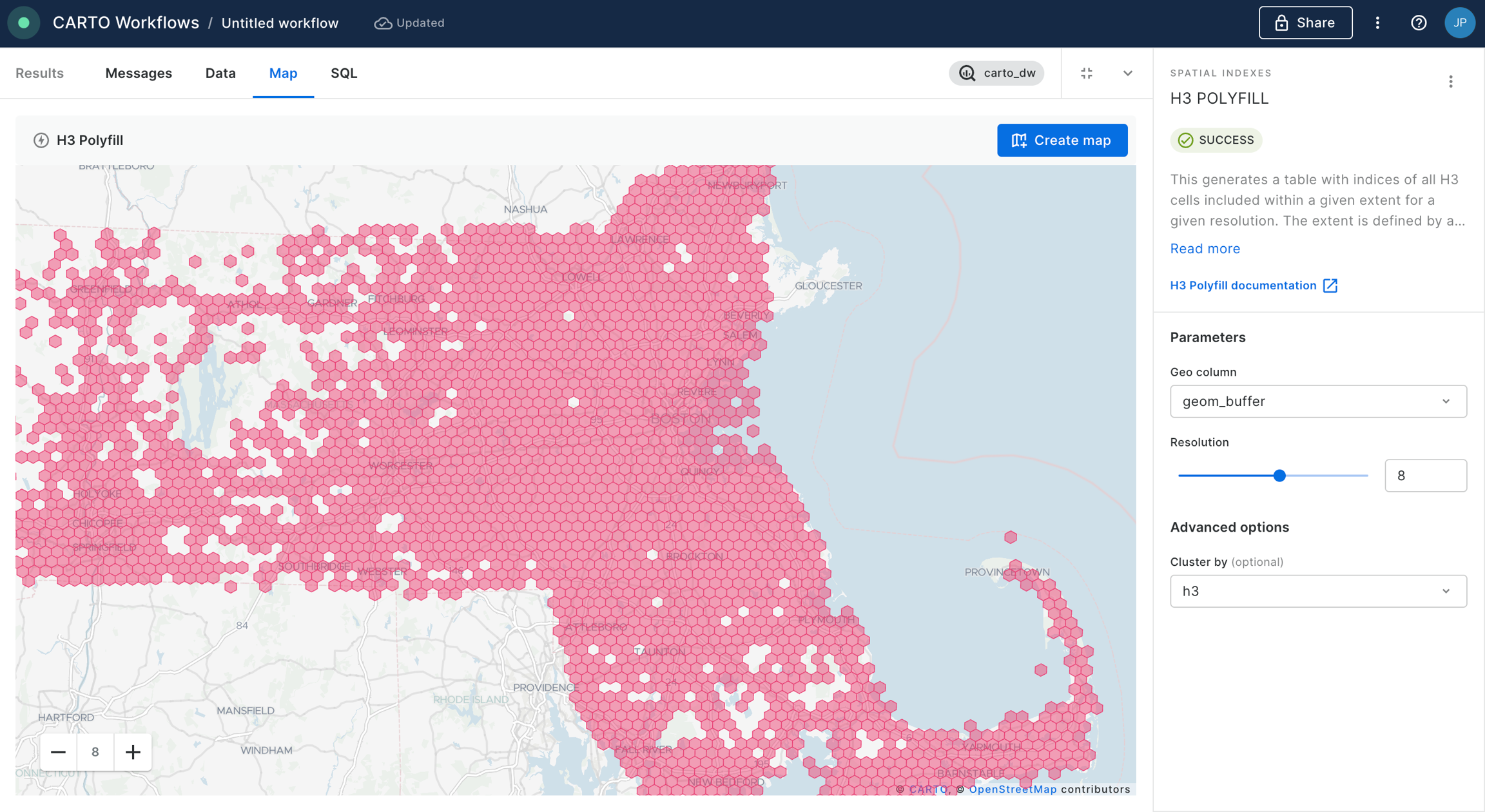Click the Resolution slider handle
This screenshot has height=812, width=1485.
1279,476
